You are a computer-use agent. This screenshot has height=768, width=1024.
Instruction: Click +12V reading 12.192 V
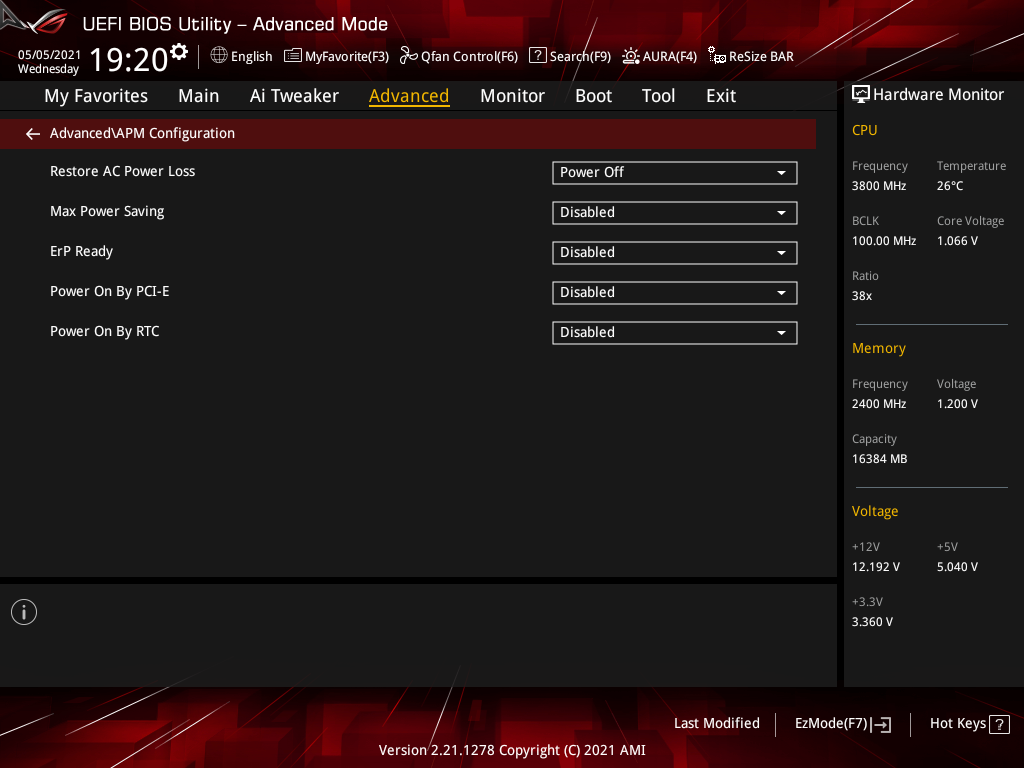pos(876,567)
